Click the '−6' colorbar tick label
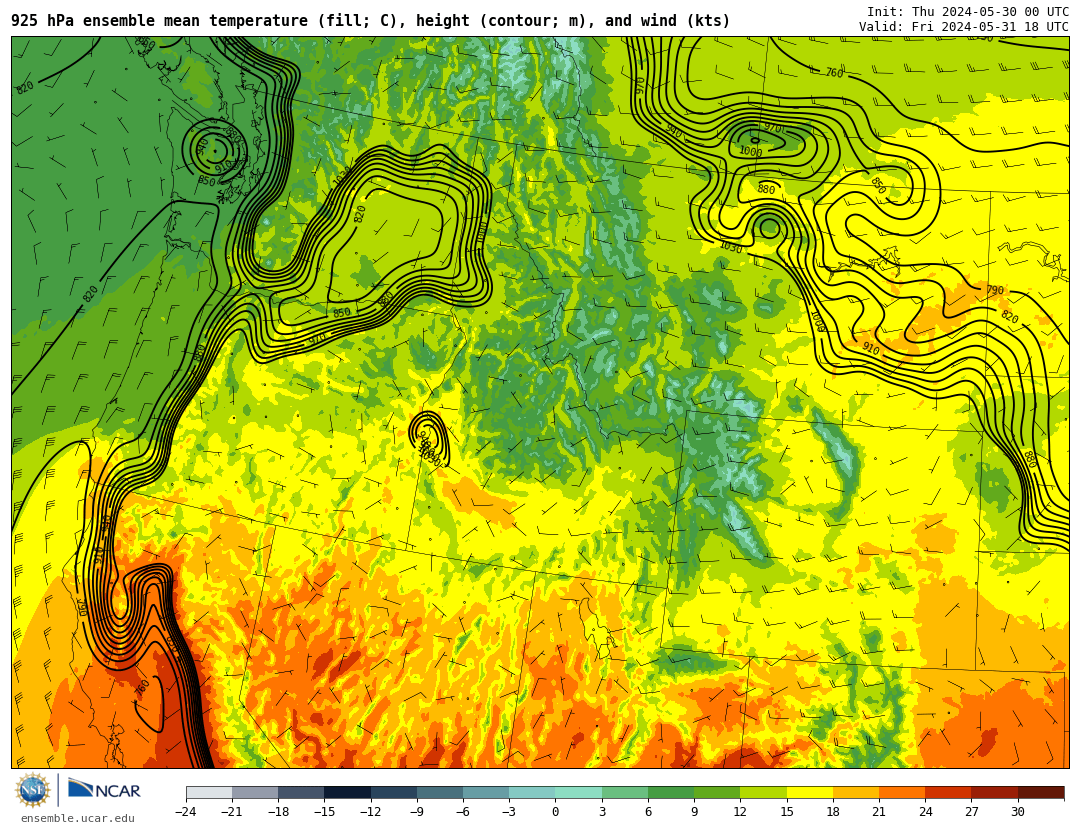1080x831 pixels. [463, 812]
